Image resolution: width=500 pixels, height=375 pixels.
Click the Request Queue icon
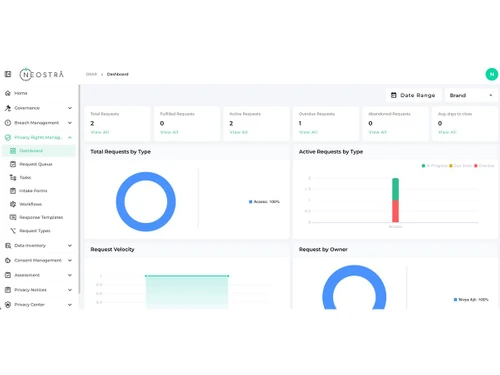(x=13, y=164)
